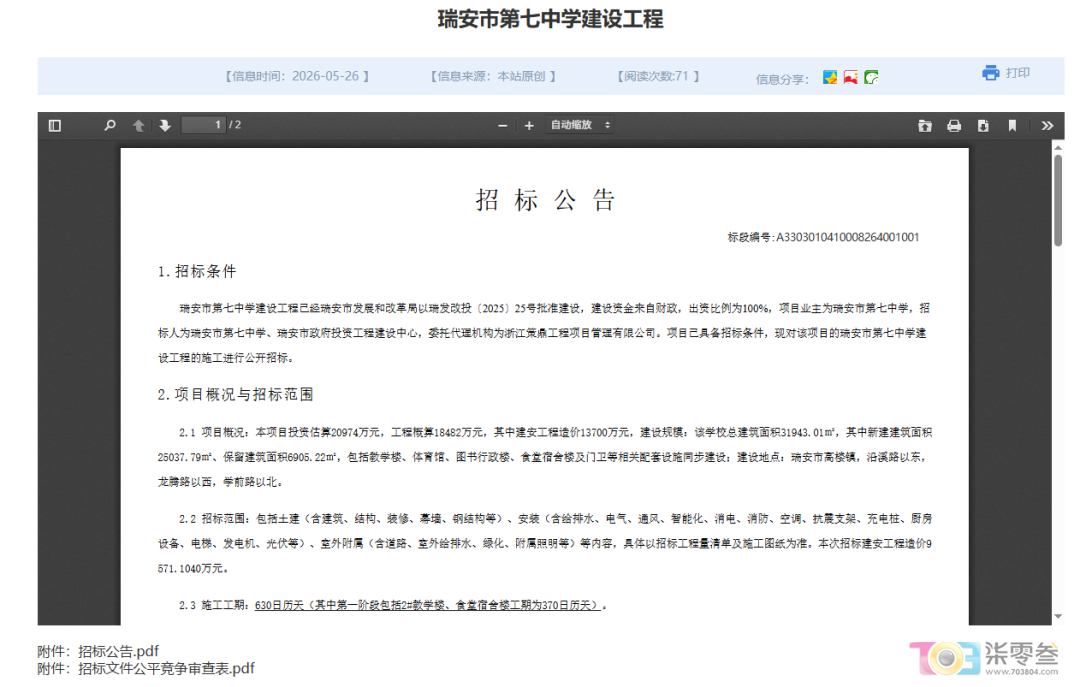The height and width of the screenshot is (687, 1080).
Task: Click the PDF viewer vertical scrollbar thumb
Action: (x=1058, y=200)
